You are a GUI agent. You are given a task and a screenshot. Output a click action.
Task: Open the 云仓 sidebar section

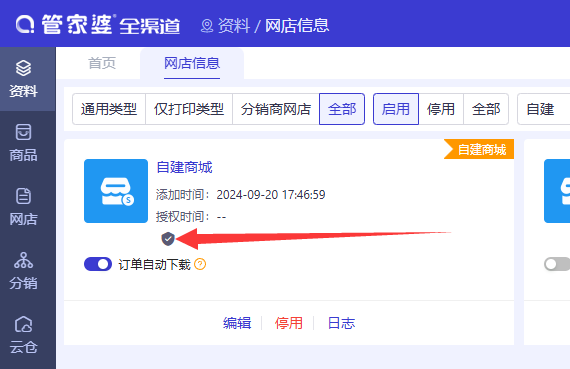(x=23, y=335)
